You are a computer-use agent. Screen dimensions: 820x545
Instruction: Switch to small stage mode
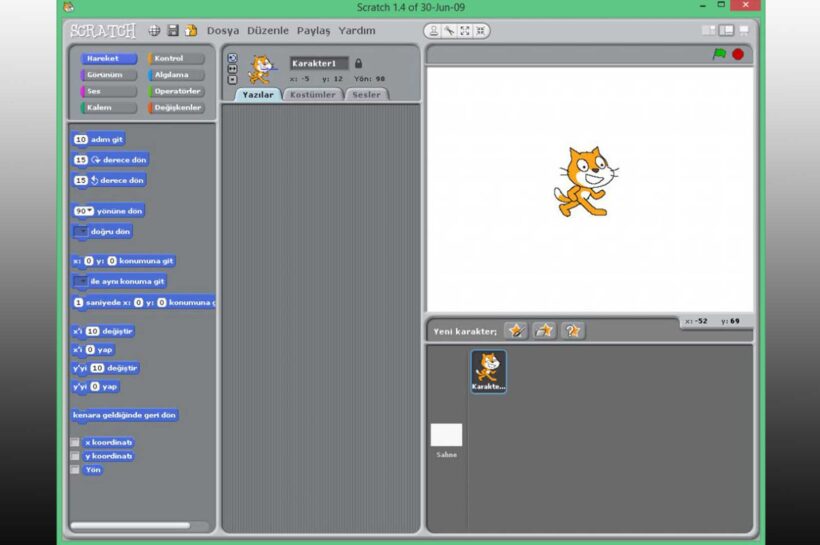coord(708,30)
